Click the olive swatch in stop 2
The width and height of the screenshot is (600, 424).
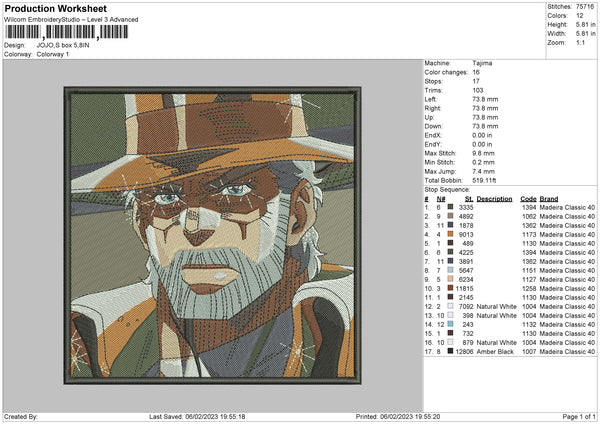(x=451, y=217)
